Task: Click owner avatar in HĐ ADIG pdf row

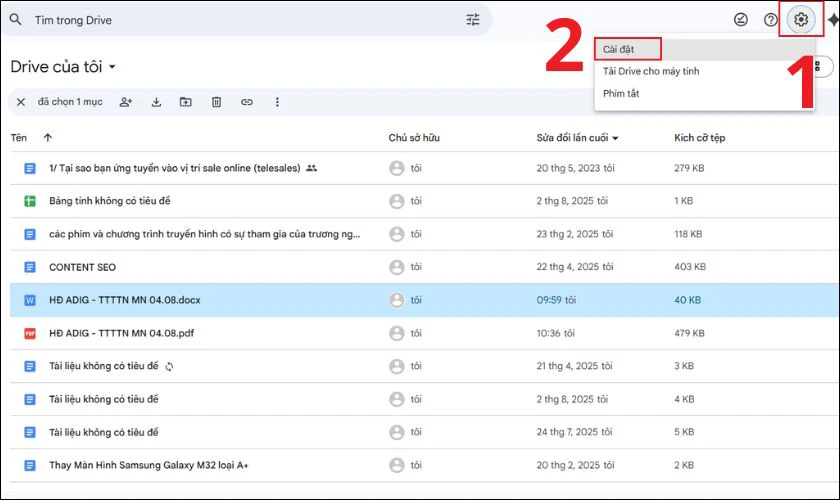Action: click(x=396, y=333)
